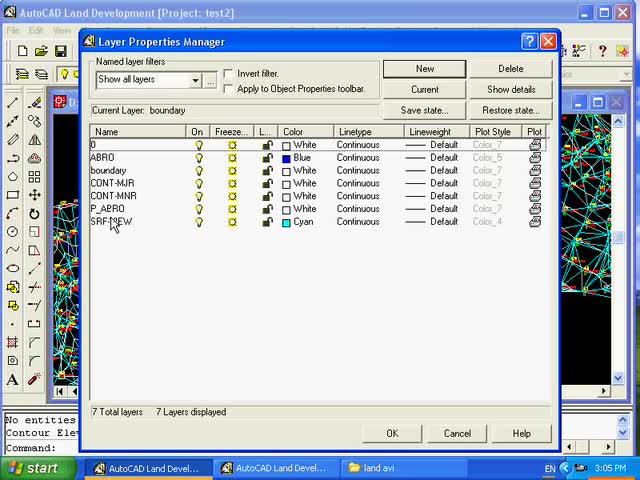Screen dimensions: 640x480
Task: Open named layer filters ellipsis button
Action: pyautogui.click(x=210, y=81)
